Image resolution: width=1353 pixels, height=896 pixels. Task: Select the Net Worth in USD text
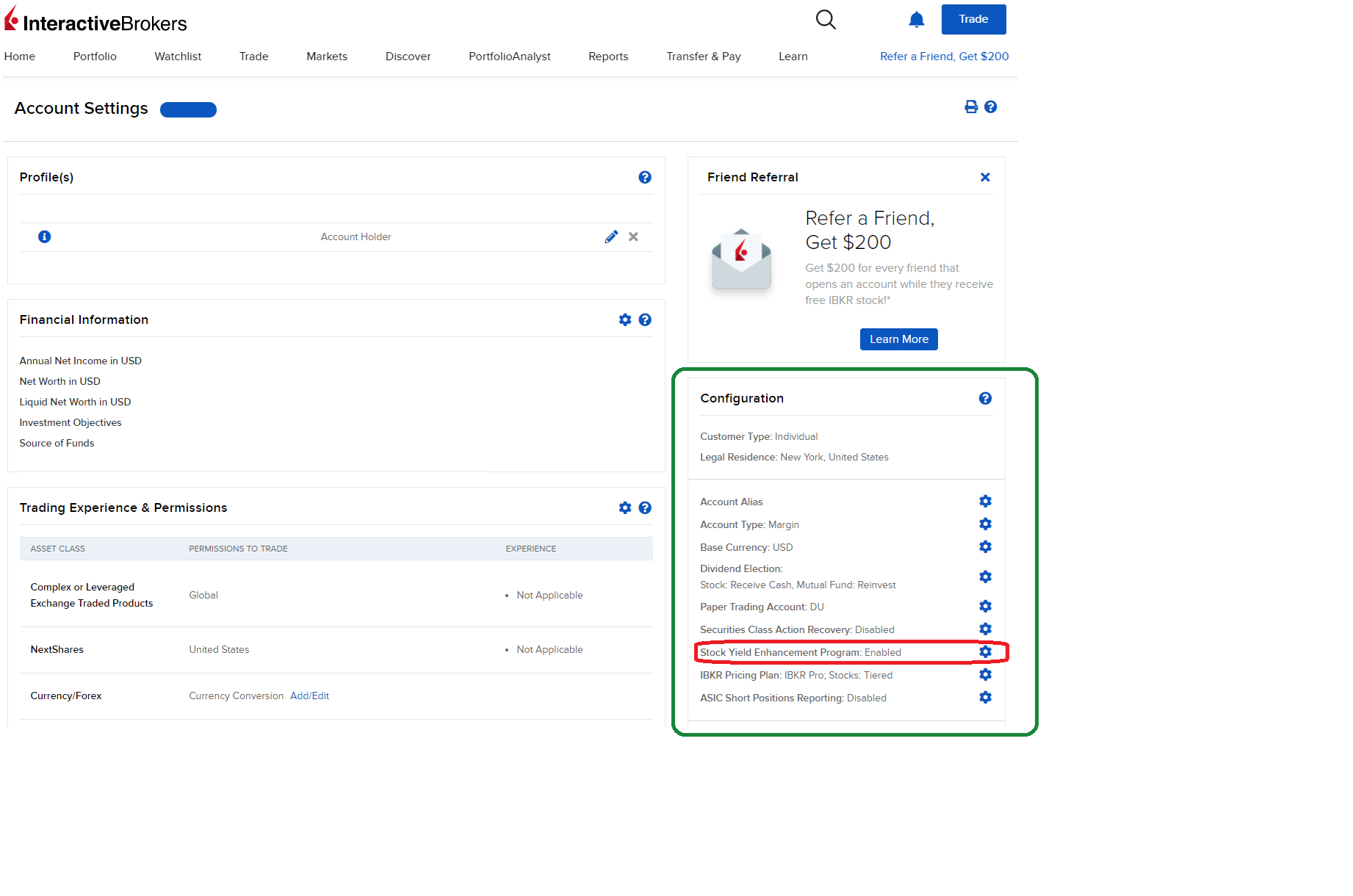click(x=60, y=381)
